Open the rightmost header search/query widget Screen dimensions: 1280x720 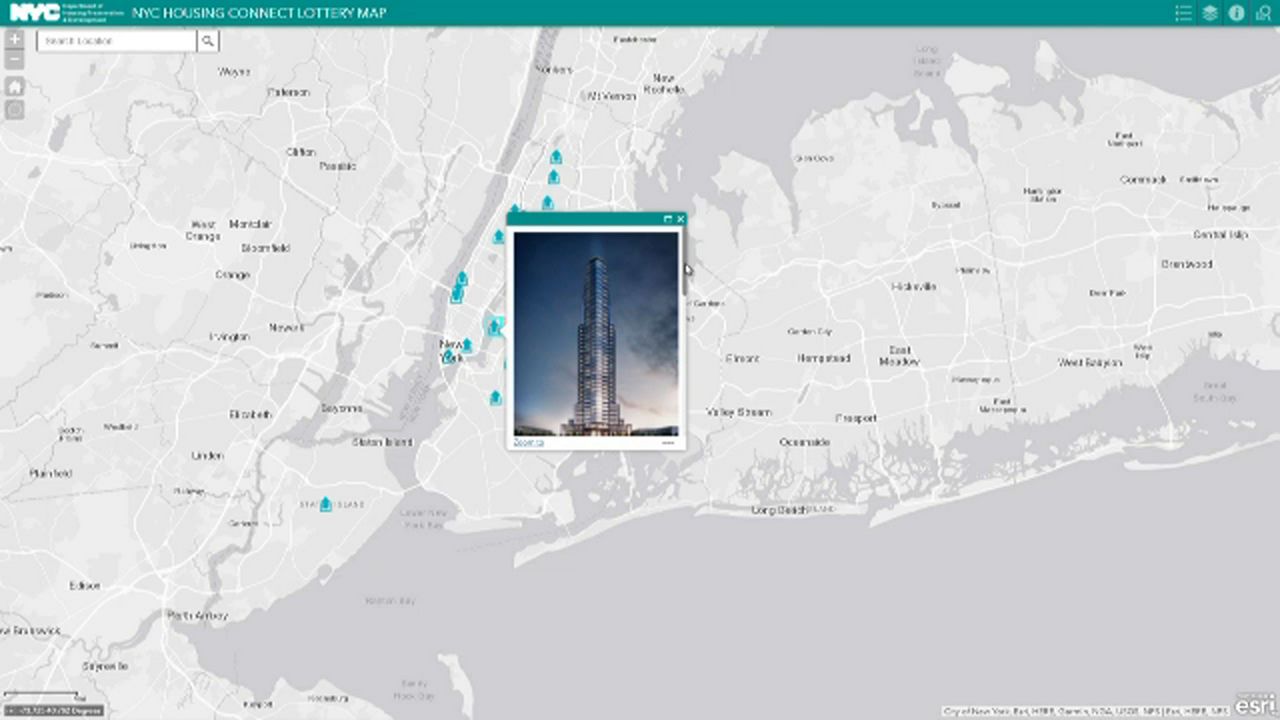[1263, 13]
